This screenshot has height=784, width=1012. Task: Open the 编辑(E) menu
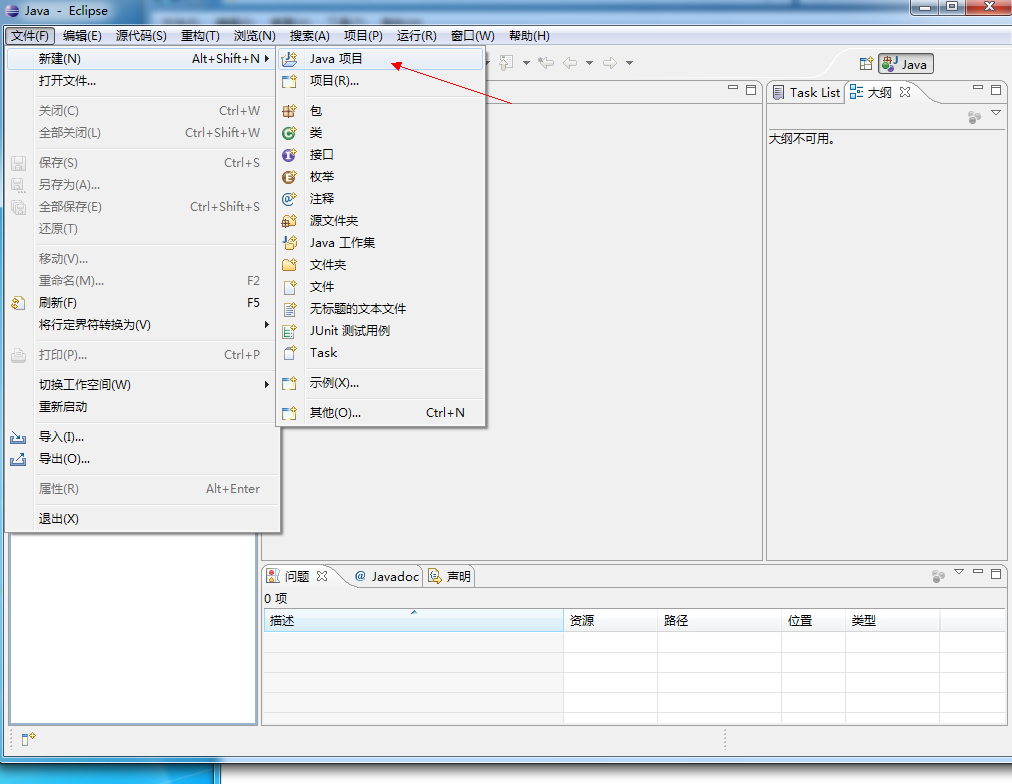[82, 35]
